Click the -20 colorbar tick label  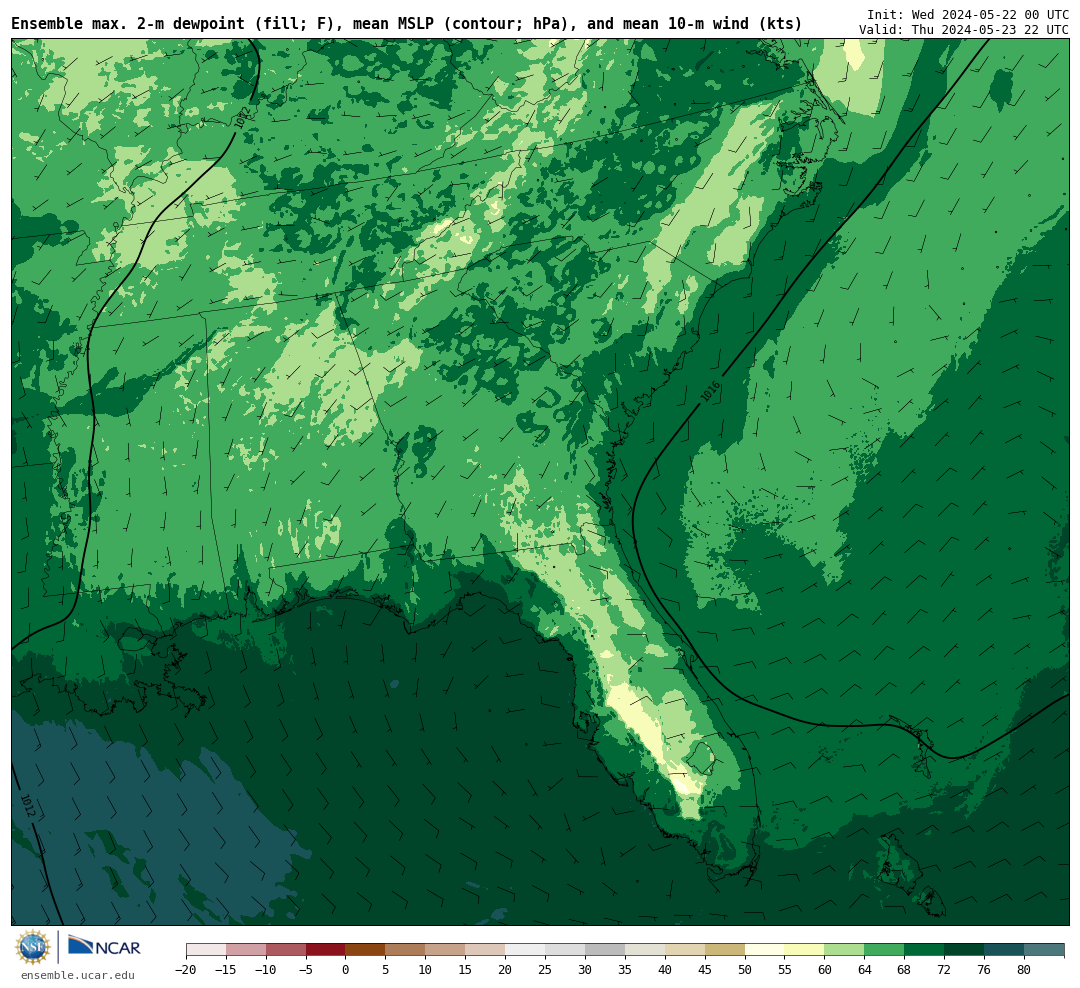point(185,970)
